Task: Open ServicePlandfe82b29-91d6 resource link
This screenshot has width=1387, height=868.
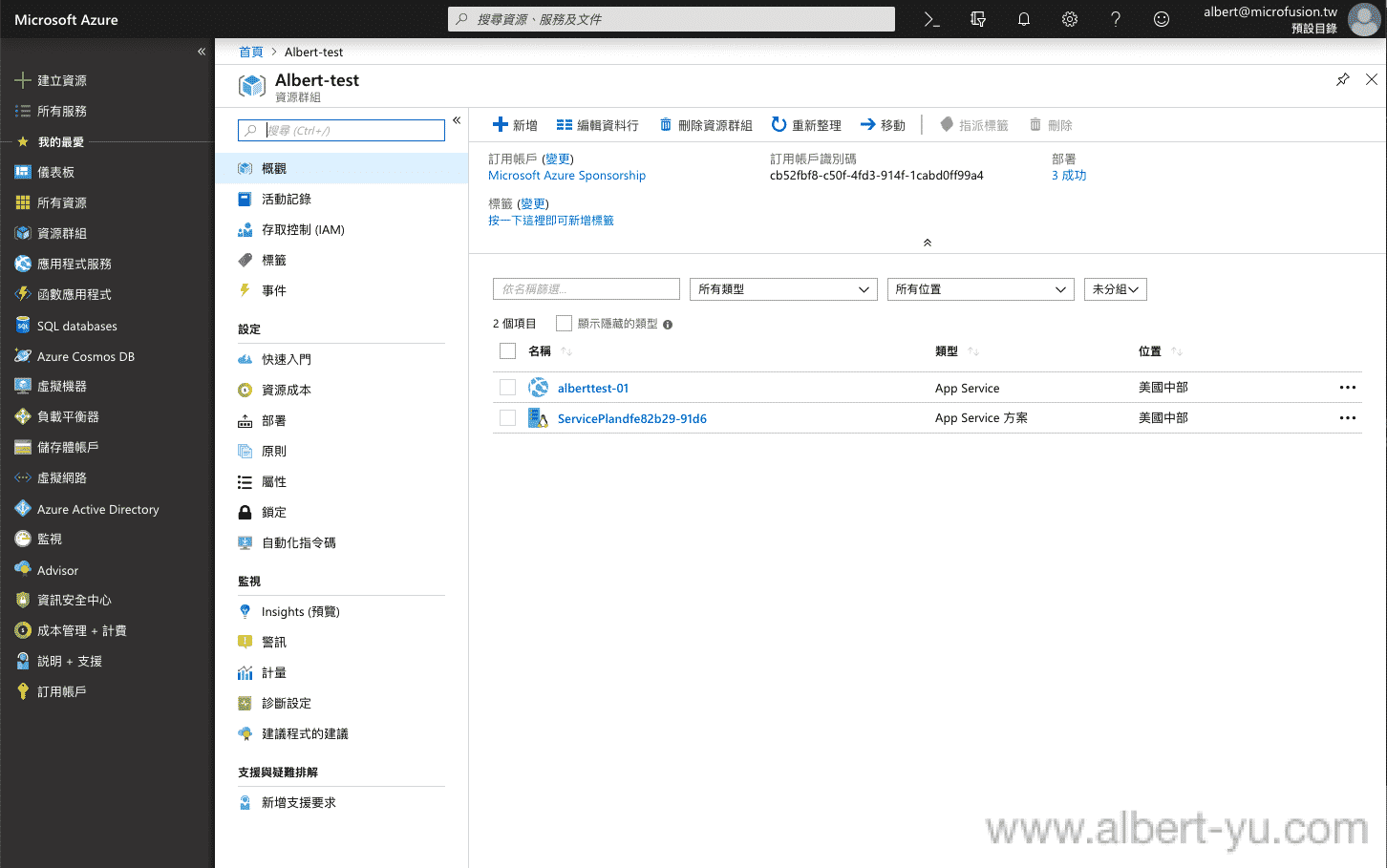Action: (x=632, y=418)
